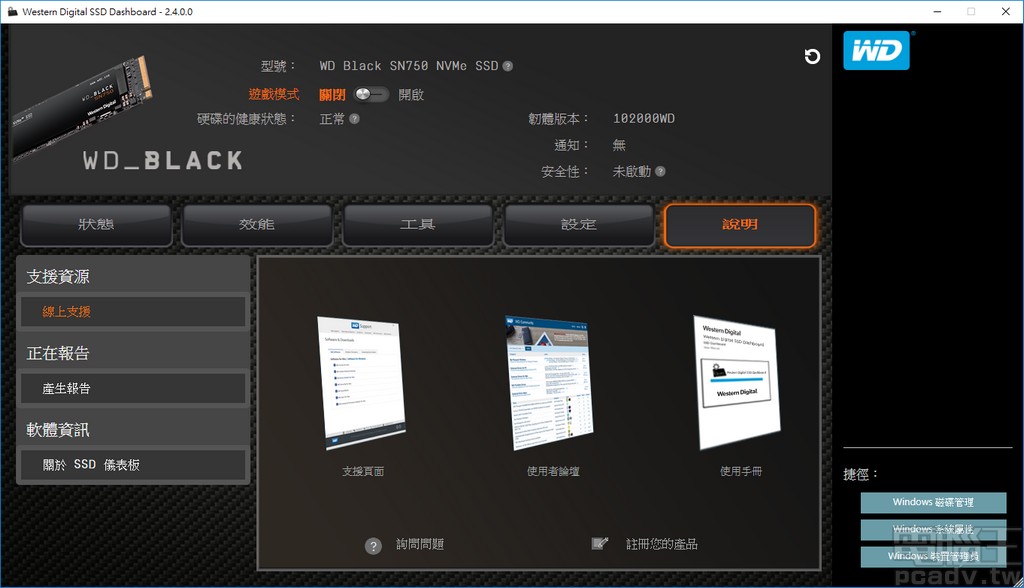The width and height of the screenshot is (1024, 588).
Task: Open the 支援頁面 thumbnail
Action: pos(362,383)
